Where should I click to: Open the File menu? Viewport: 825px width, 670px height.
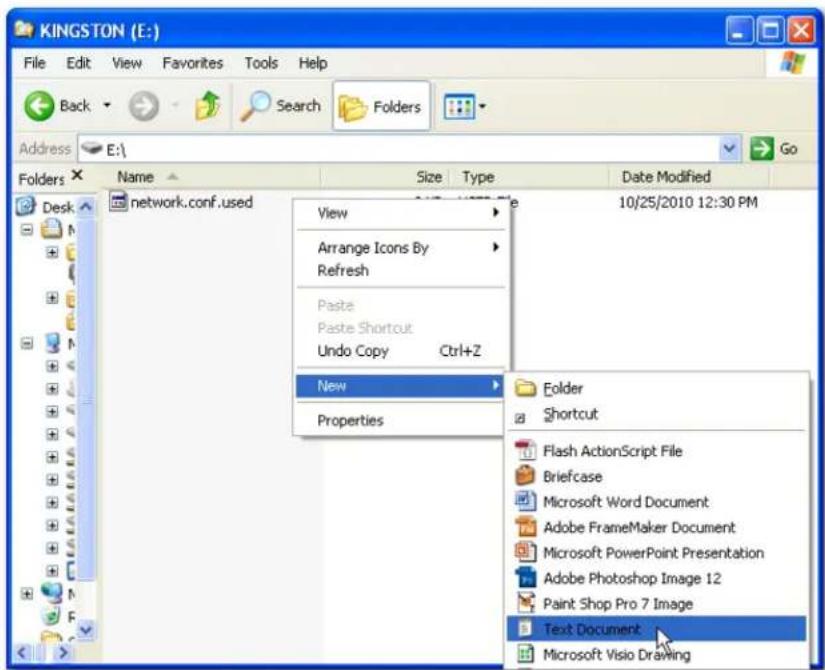coord(35,63)
